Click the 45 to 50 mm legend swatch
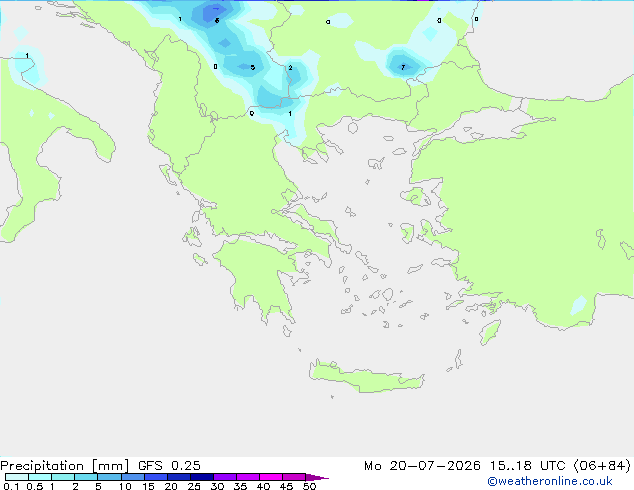This screenshot has width=634, height=490. point(294,477)
